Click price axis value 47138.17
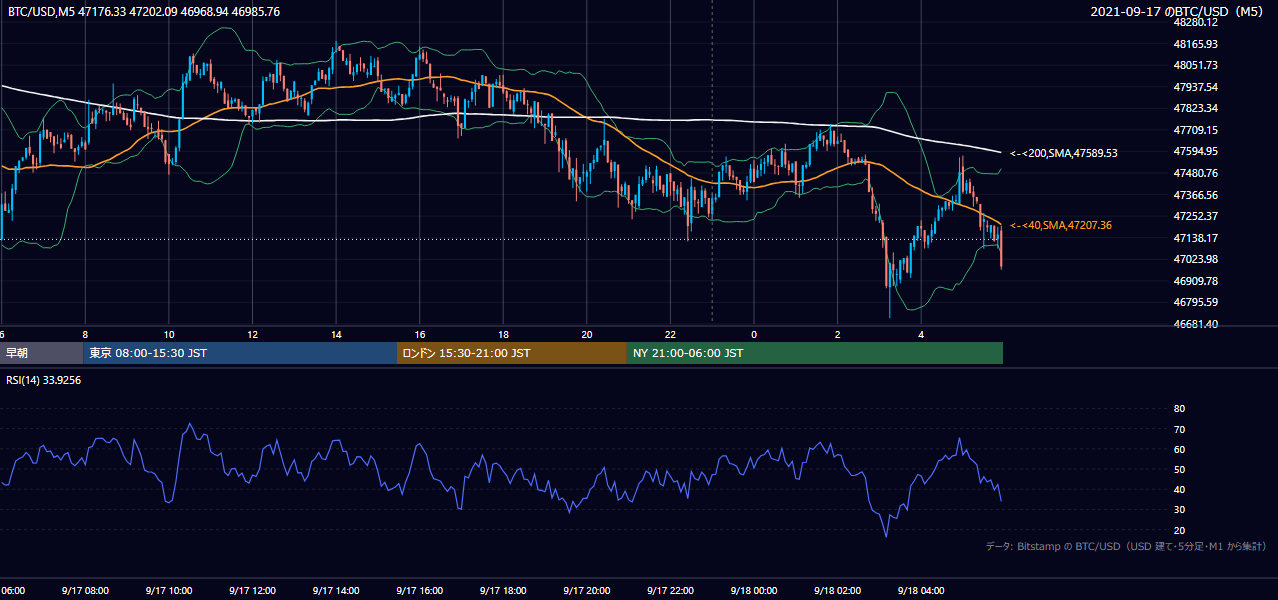This screenshot has height=600, width=1278. point(1195,238)
